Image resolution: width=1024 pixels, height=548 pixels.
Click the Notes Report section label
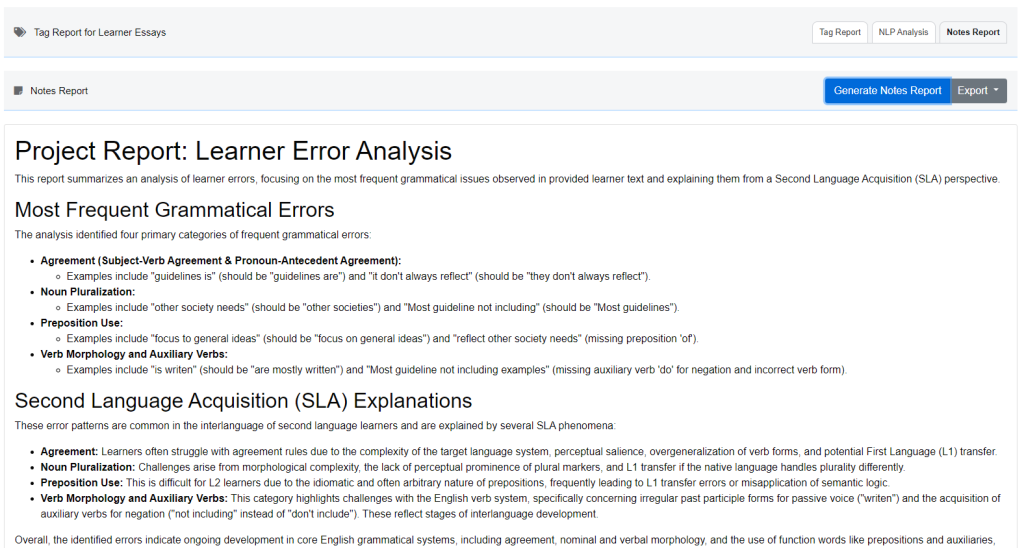click(59, 91)
